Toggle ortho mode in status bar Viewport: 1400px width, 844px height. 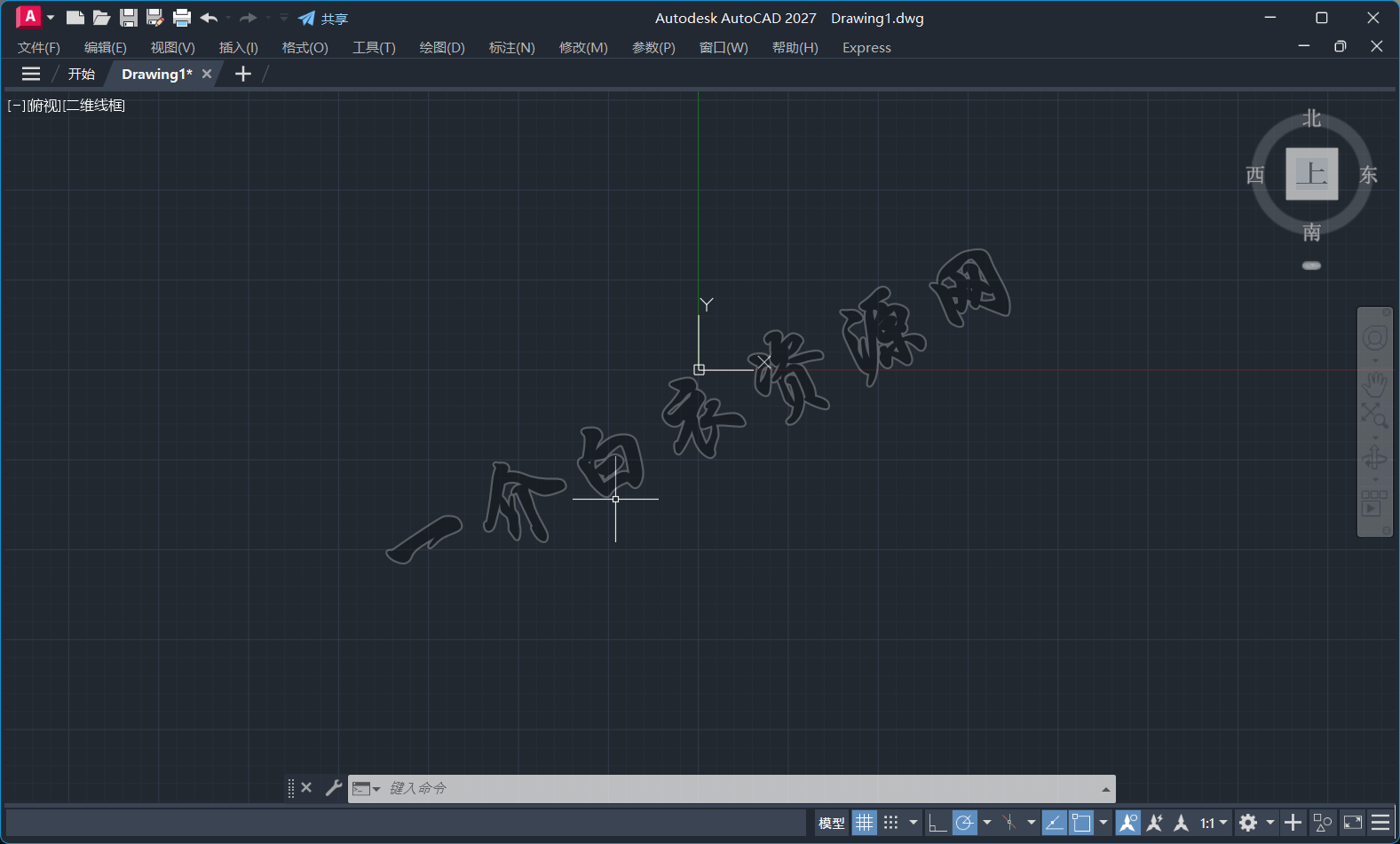click(937, 823)
